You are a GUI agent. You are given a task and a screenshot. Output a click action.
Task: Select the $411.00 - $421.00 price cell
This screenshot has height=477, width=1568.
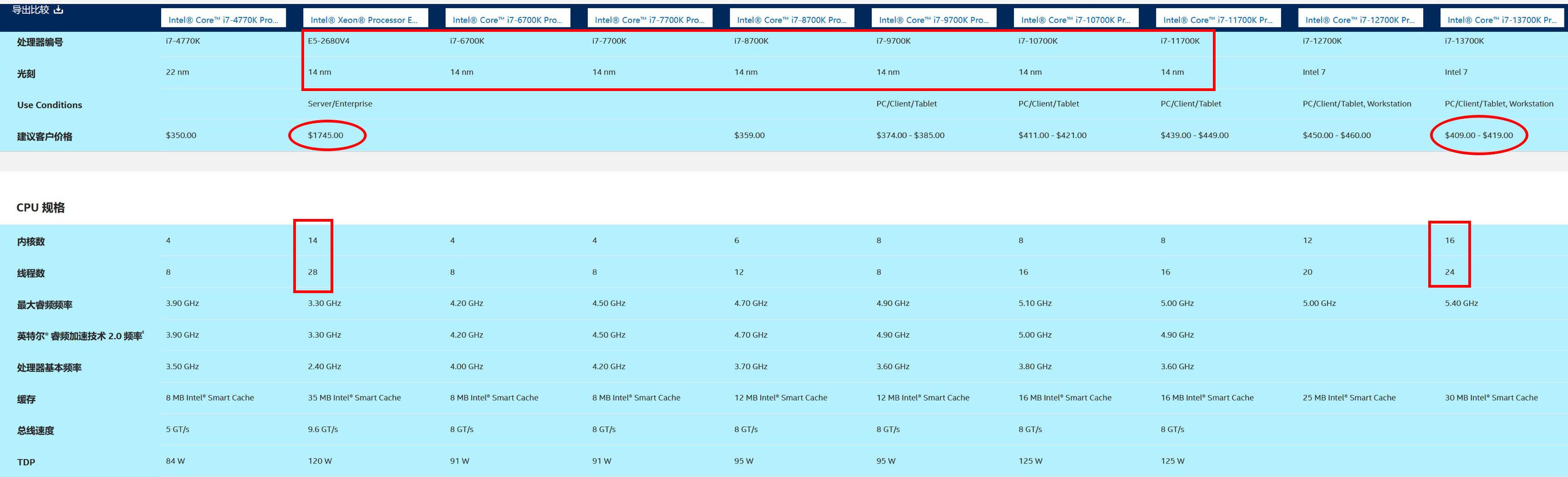(x=1053, y=135)
